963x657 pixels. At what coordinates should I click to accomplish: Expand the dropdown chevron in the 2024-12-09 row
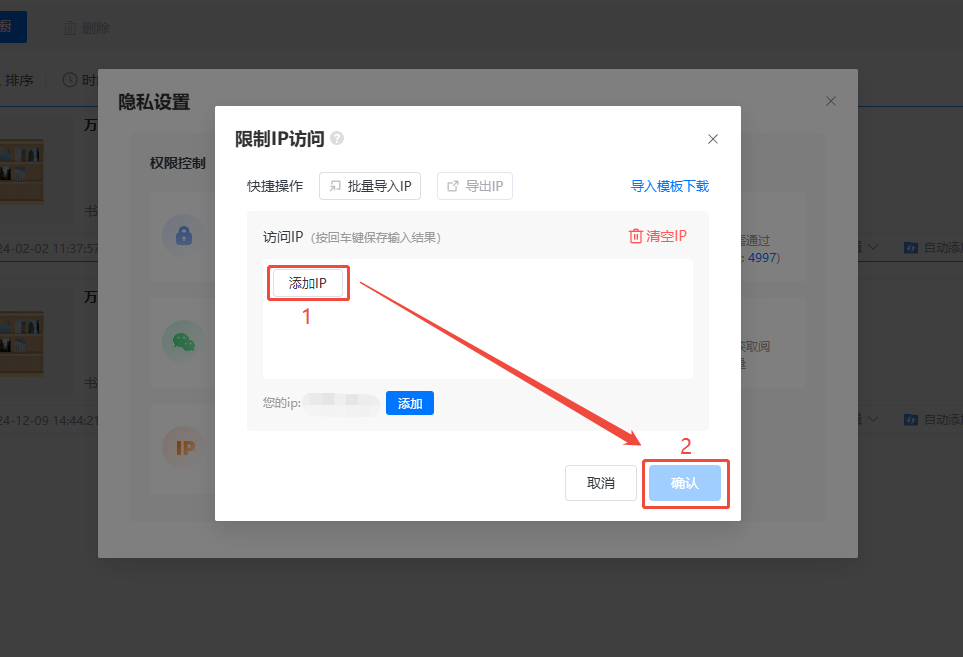(x=872, y=419)
